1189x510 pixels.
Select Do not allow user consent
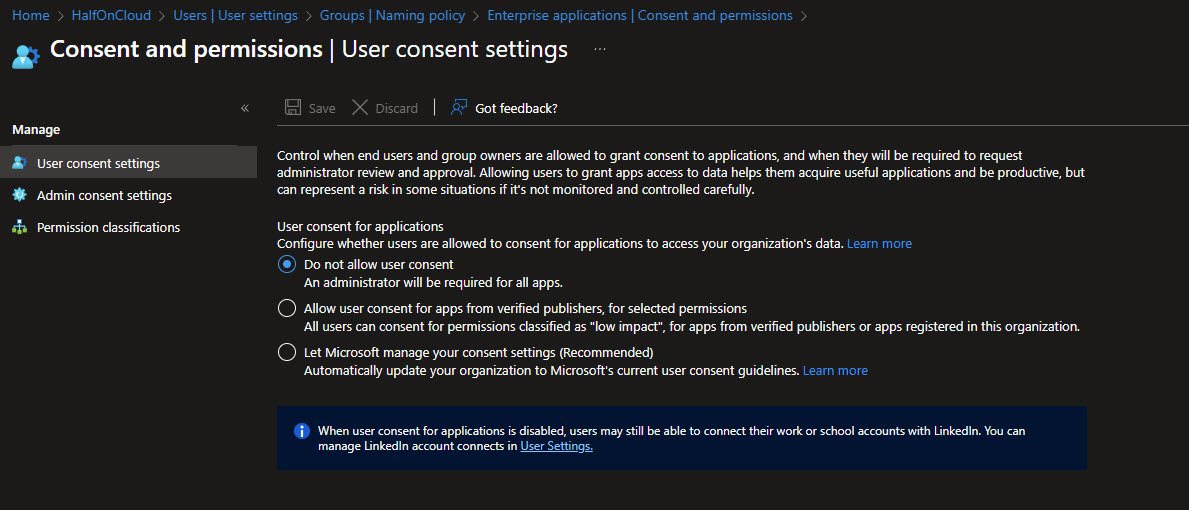(287, 265)
